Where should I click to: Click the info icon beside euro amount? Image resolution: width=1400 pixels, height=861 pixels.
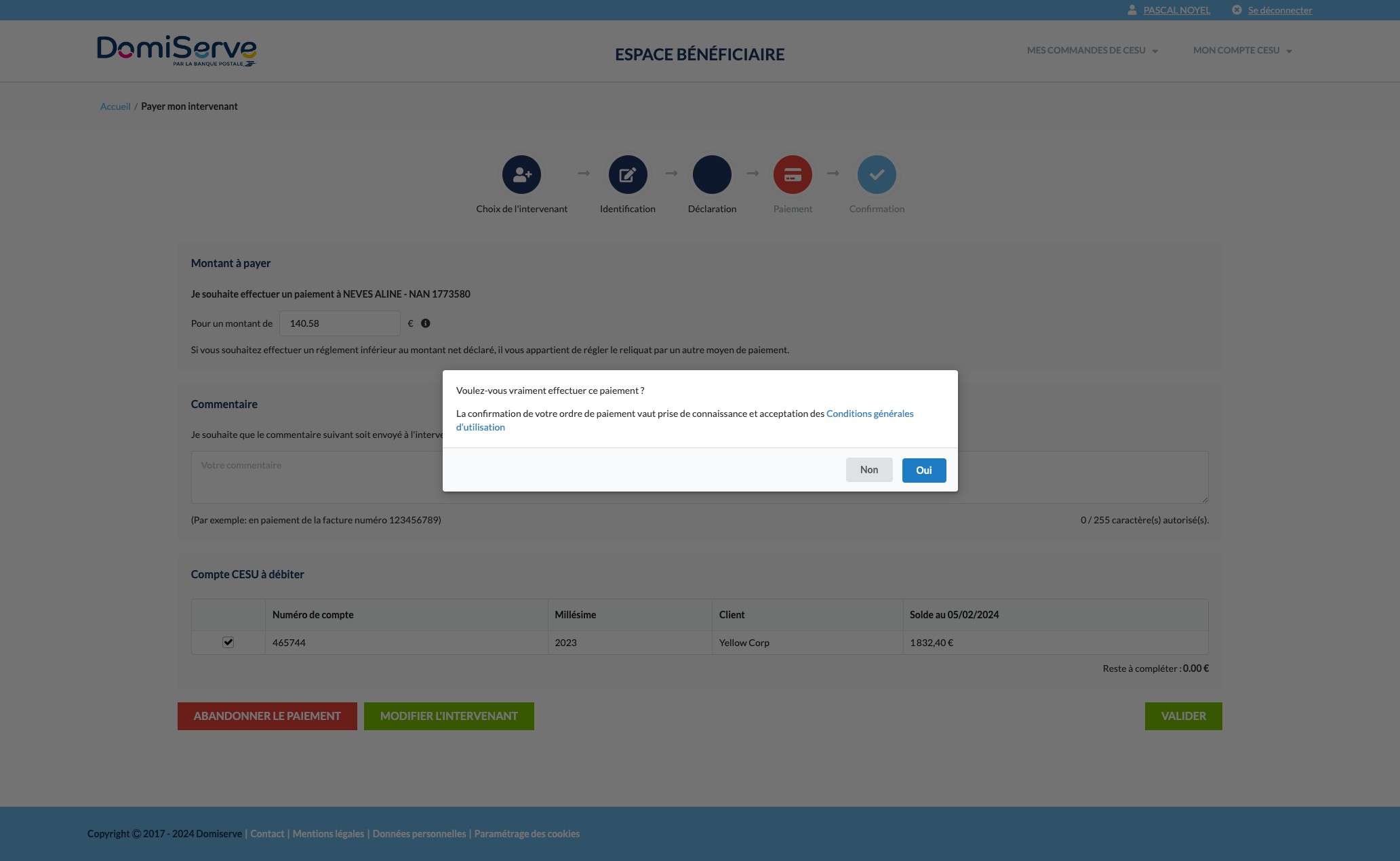coord(426,323)
